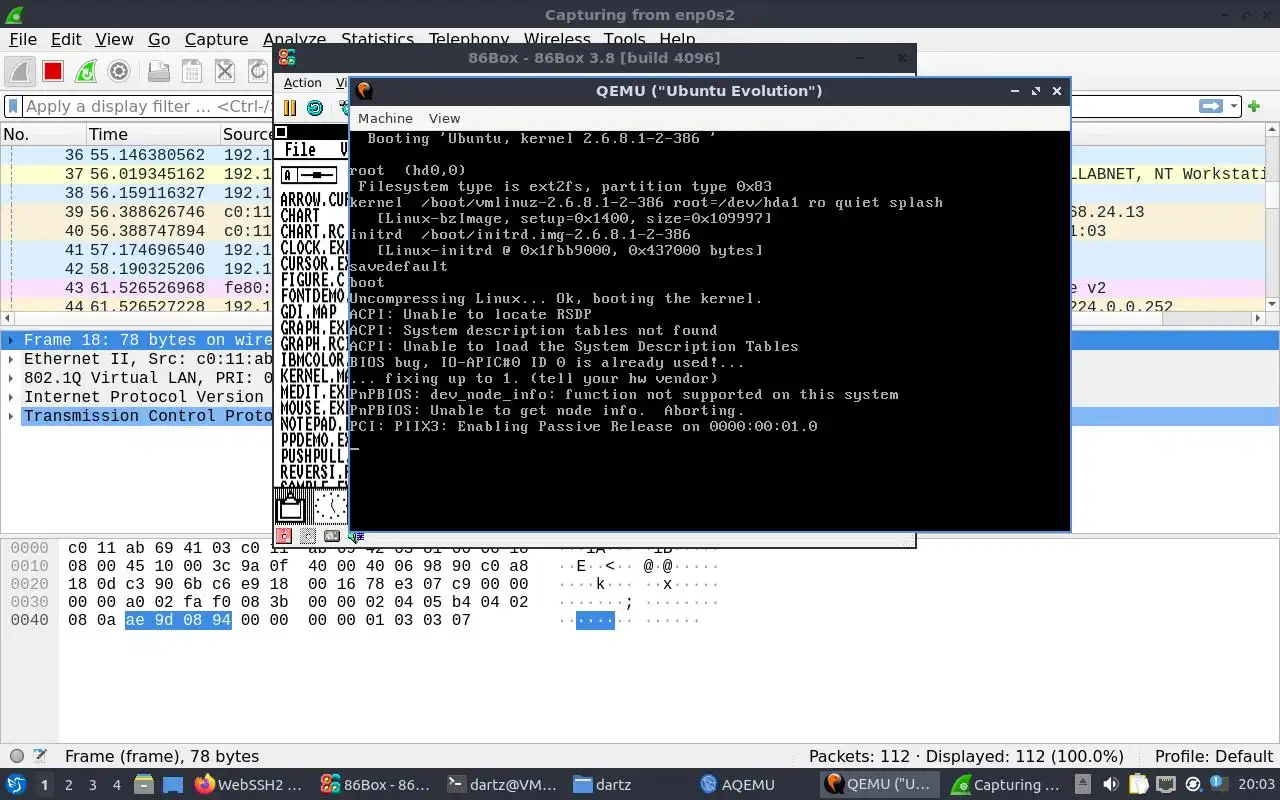Pause the 86Box emulation

[x=290, y=108]
